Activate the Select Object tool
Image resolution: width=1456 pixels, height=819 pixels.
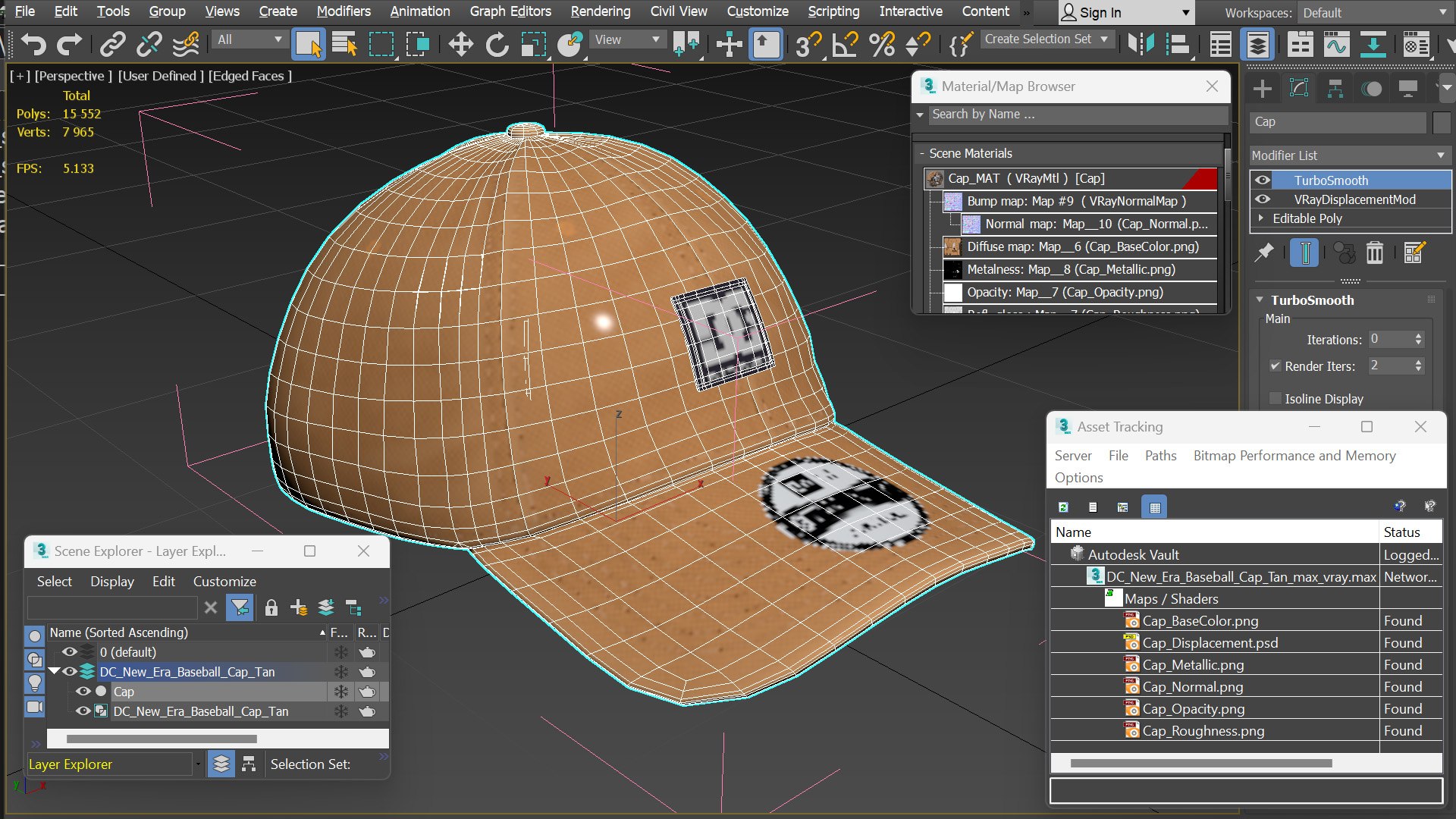[x=309, y=44]
